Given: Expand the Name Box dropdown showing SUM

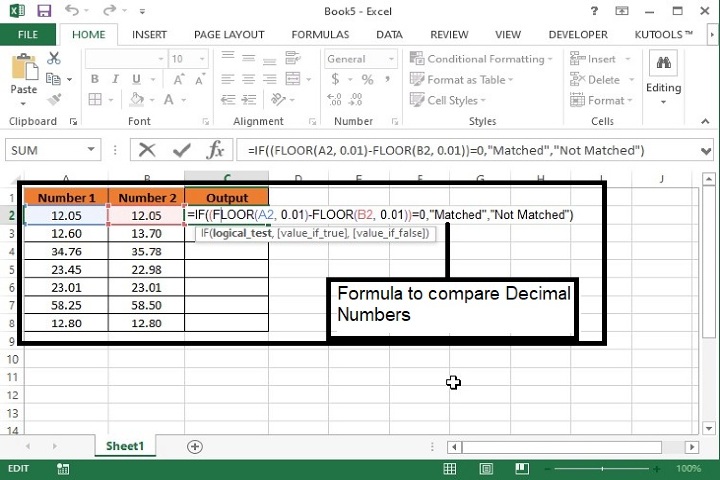Looking at the screenshot, I should point(91,149).
